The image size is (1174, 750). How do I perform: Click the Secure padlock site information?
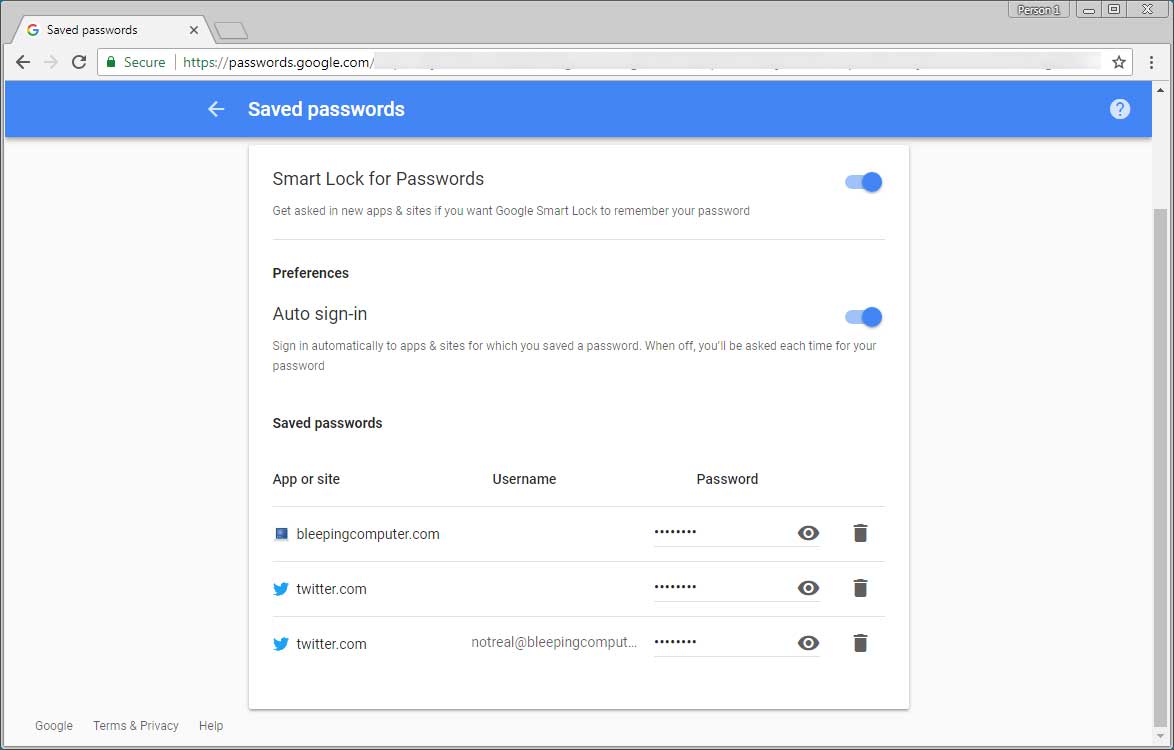(113, 61)
